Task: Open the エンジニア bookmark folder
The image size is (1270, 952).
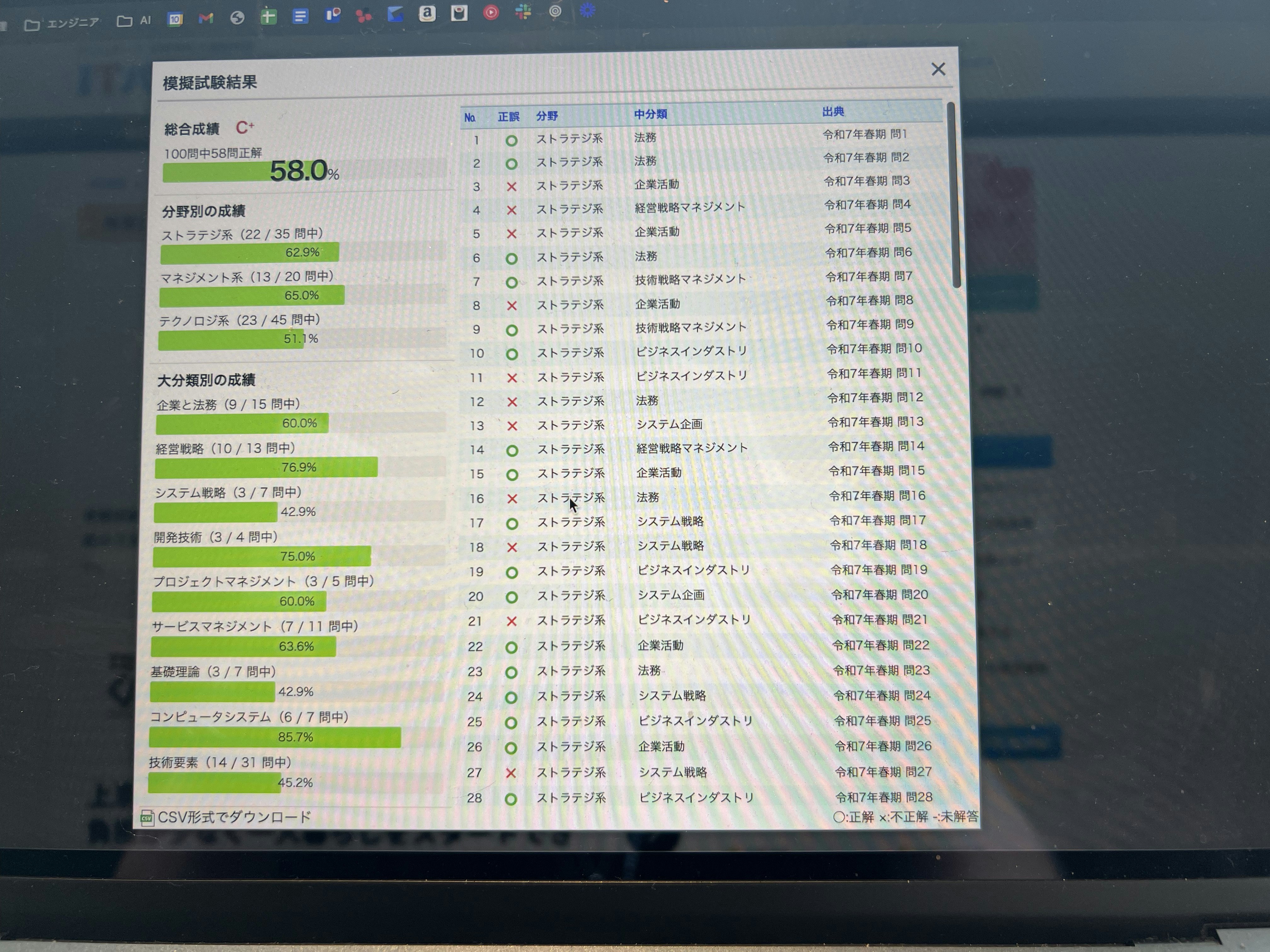Action: pos(63,24)
